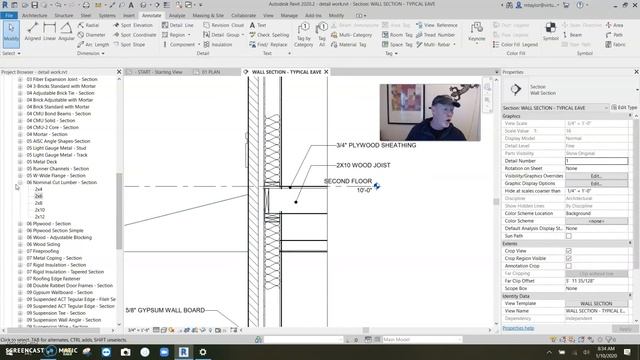Open the Insert ribbon tab

[x=129, y=16]
